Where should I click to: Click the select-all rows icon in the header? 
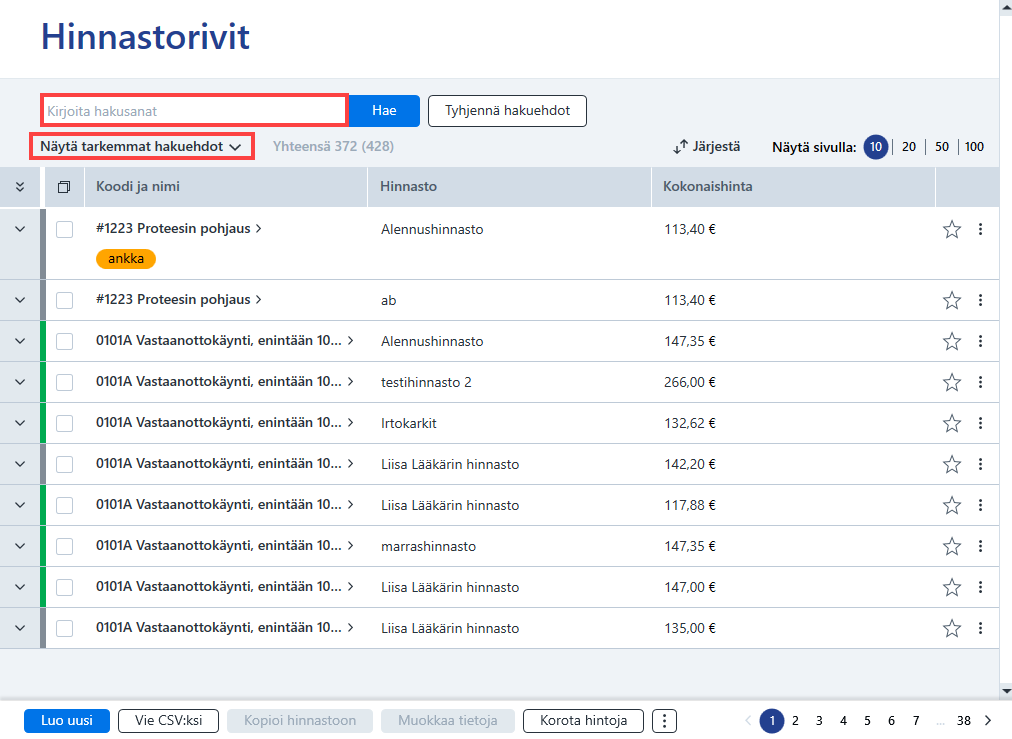pyautogui.click(x=64, y=187)
